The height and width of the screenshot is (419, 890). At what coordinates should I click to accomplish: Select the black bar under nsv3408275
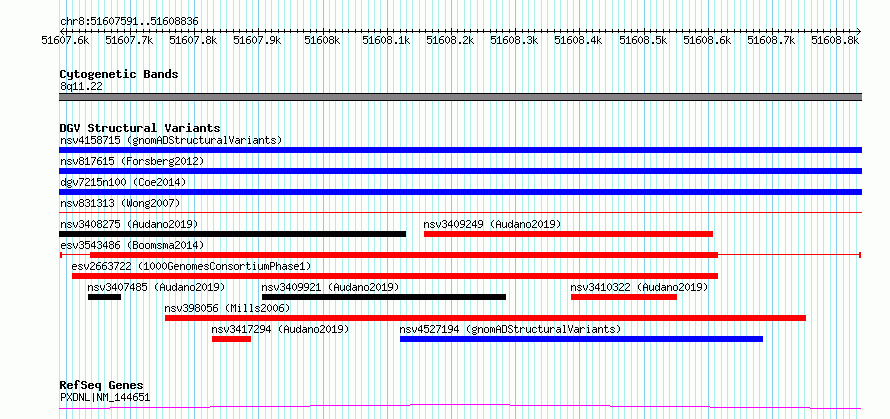[x=233, y=234]
